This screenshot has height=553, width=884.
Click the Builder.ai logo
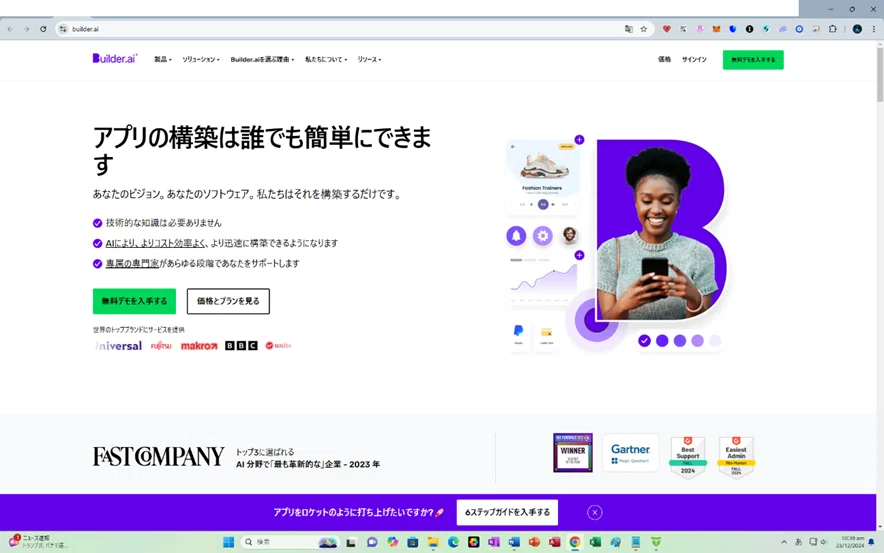[115, 59]
